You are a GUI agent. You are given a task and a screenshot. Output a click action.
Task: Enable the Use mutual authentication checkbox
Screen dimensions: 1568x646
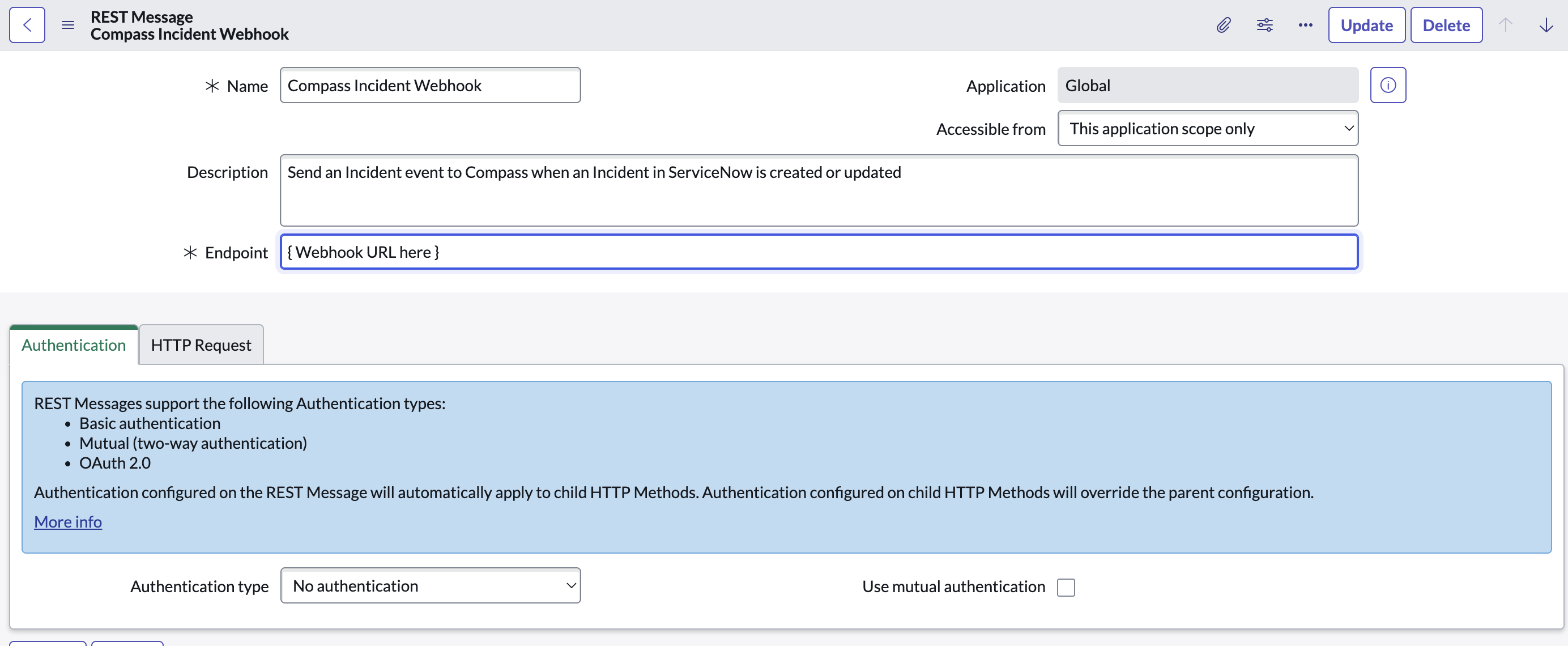click(1066, 586)
